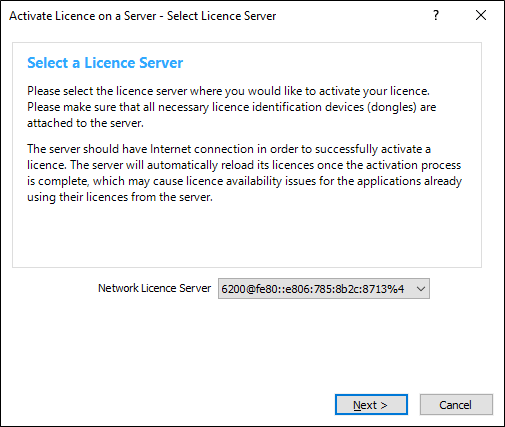Viewport: 505px width, 427px height.
Task: Open the combo box showing 6200@fe80::e806:785:8b2c:8713%4
Action: [x=324, y=289]
